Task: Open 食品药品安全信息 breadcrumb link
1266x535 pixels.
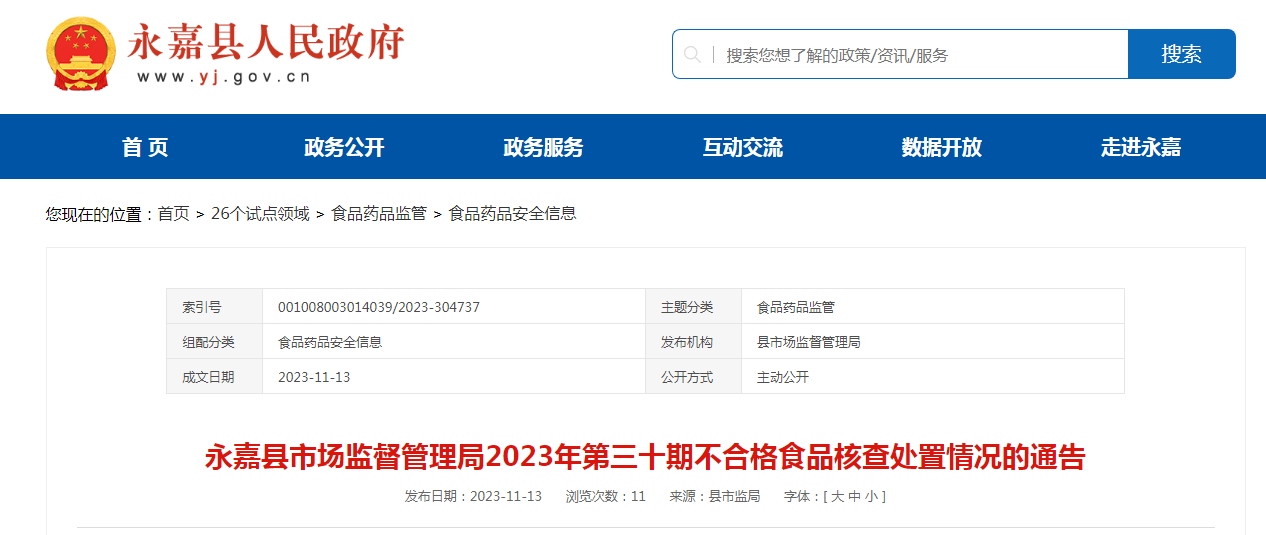Action: [512, 213]
